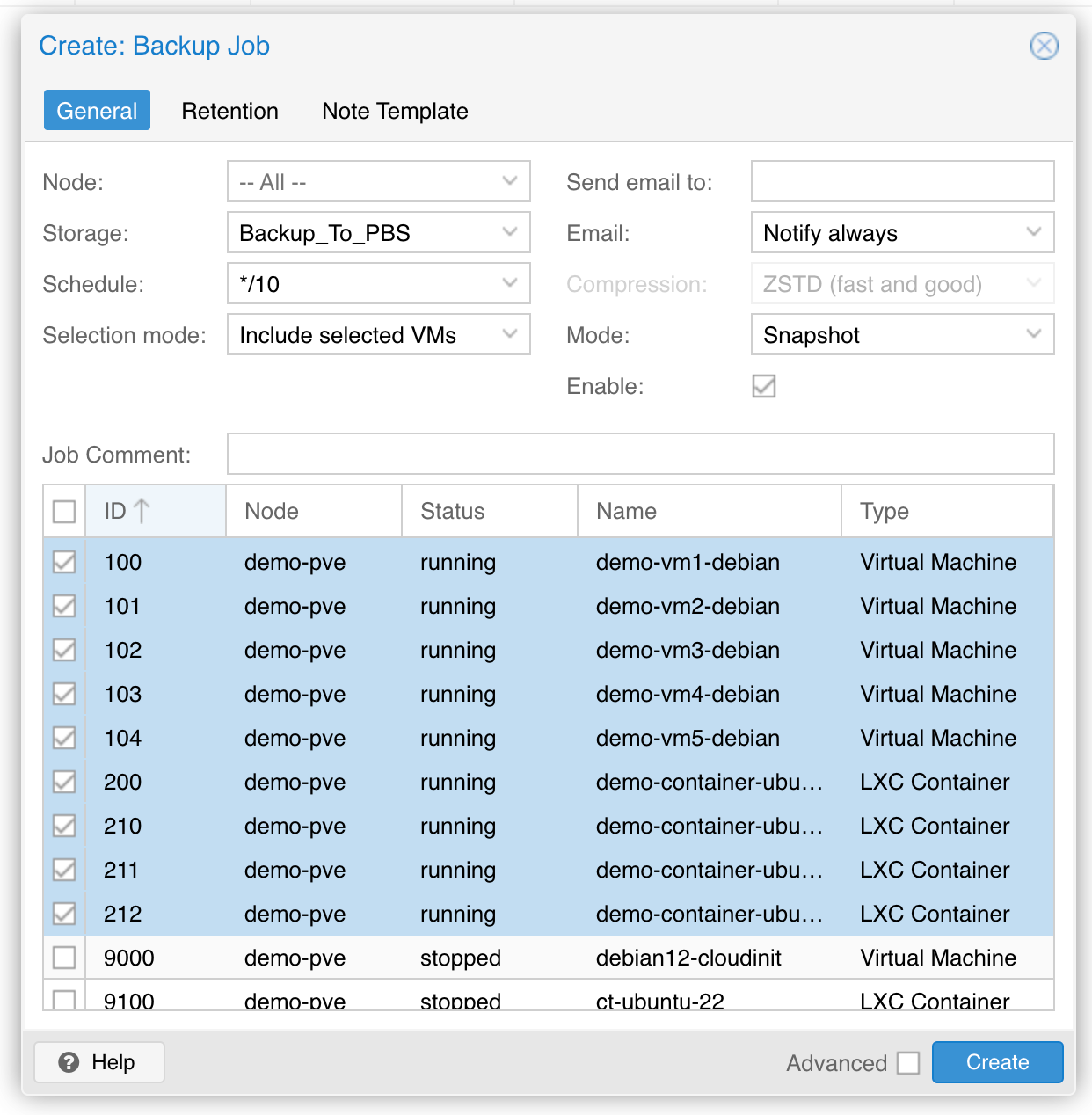Image resolution: width=1092 pixels, height=1115 pixels.
Task: Toggle the Enable checkbox
Action: (x=764, y=386)
